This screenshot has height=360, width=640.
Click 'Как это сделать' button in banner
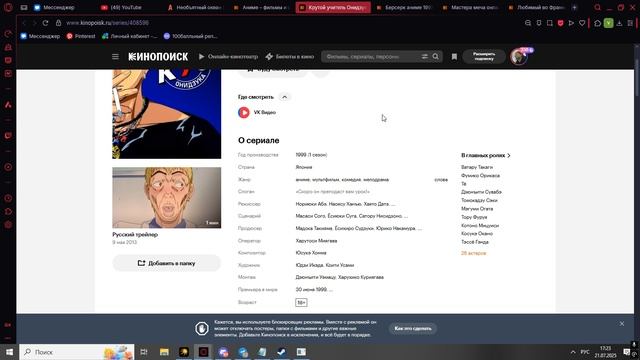[413, 329]
